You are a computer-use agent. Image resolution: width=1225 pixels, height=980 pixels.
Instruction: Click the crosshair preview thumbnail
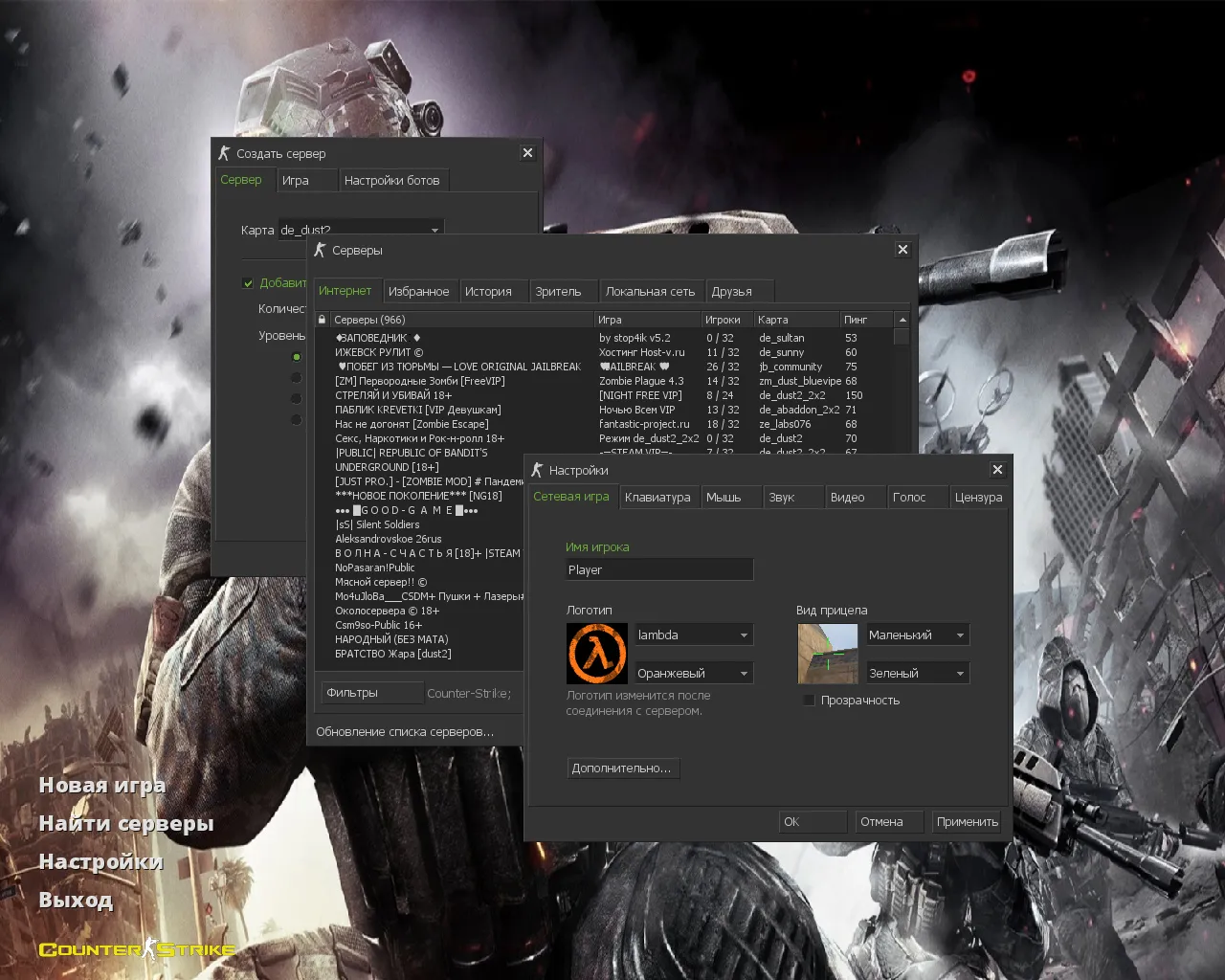point(827,654)
